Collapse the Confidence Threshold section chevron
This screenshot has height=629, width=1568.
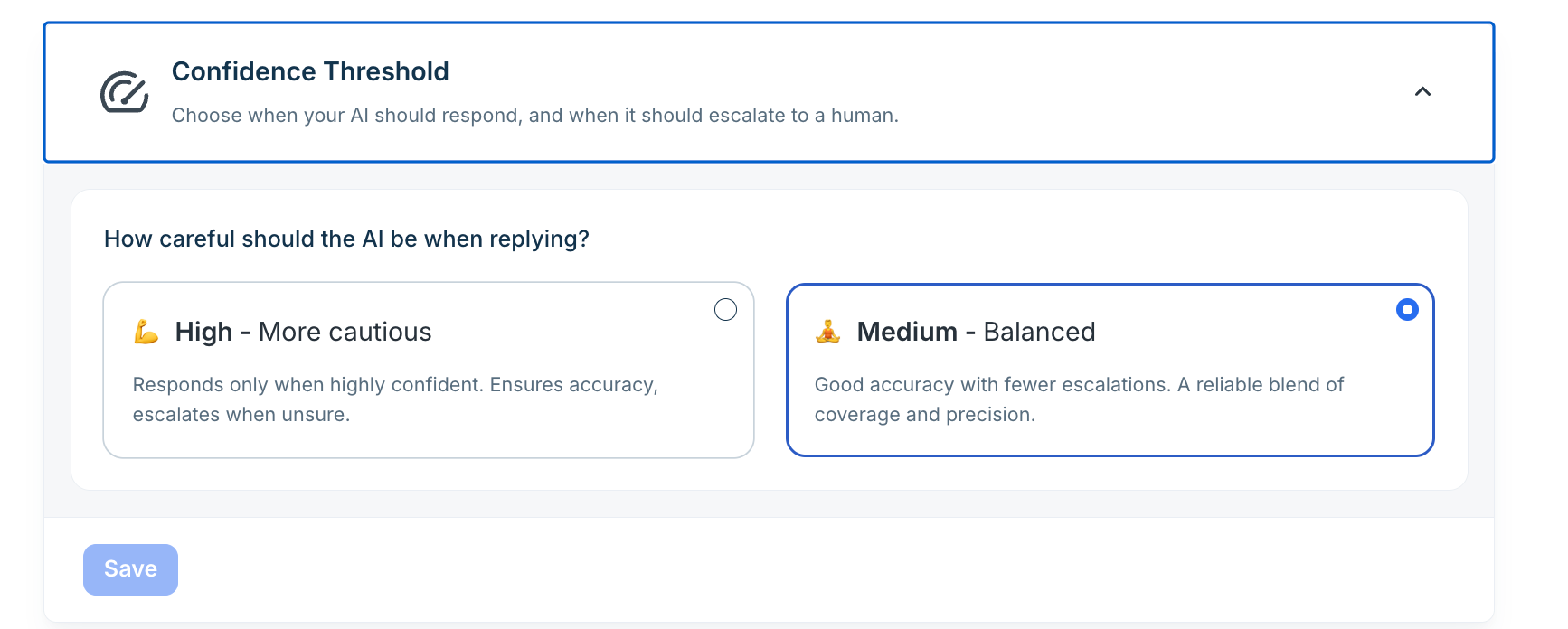click(1422, 91)
